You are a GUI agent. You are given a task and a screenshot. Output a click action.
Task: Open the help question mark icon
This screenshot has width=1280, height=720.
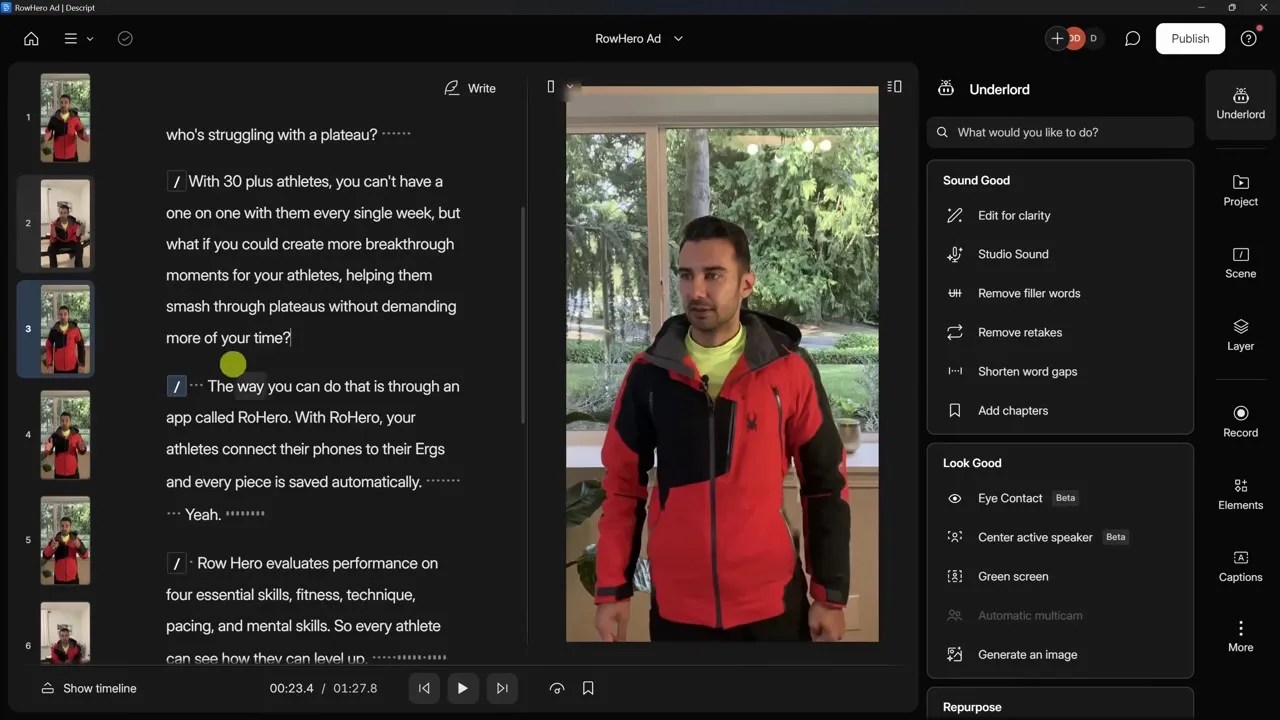[1248, 38]
